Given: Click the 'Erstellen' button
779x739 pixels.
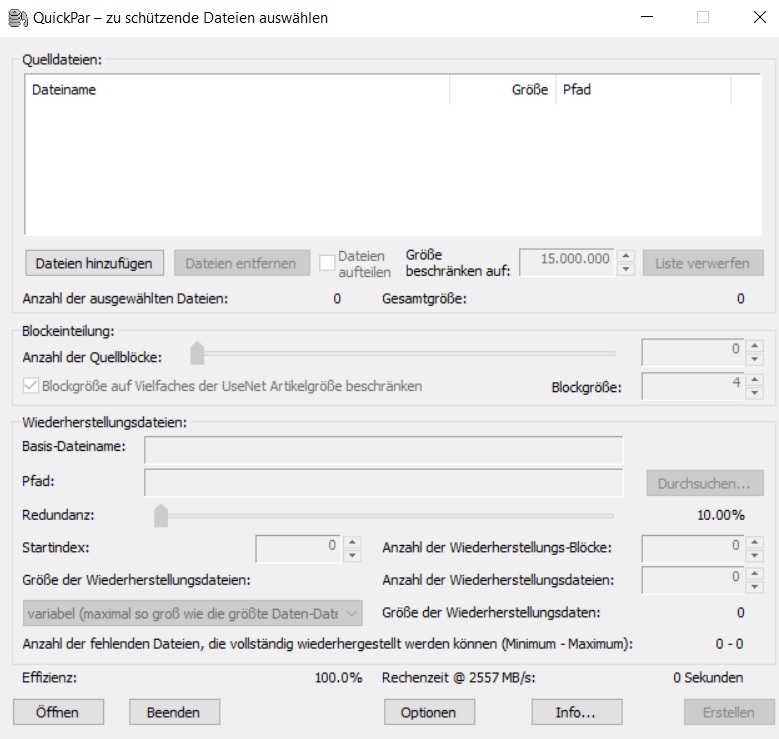Looking at the screenshot, I should point(729,712).
